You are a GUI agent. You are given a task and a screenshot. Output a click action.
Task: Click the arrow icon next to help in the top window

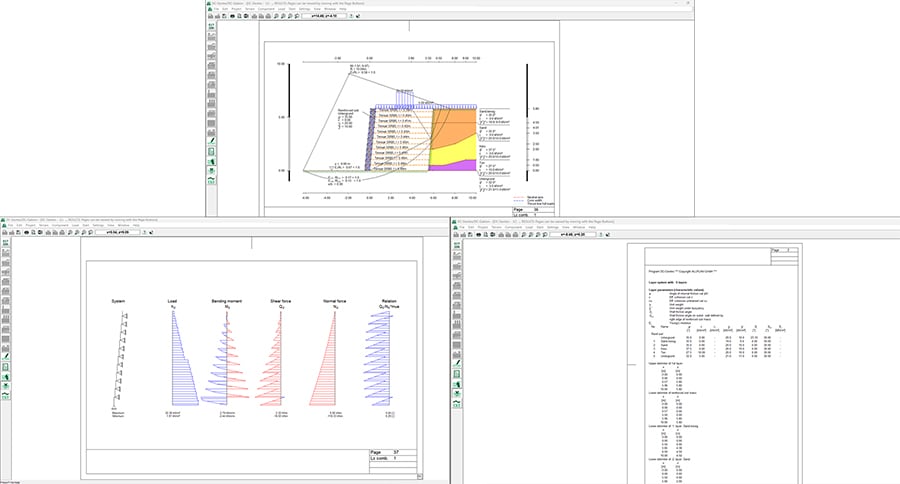(358, 16)
